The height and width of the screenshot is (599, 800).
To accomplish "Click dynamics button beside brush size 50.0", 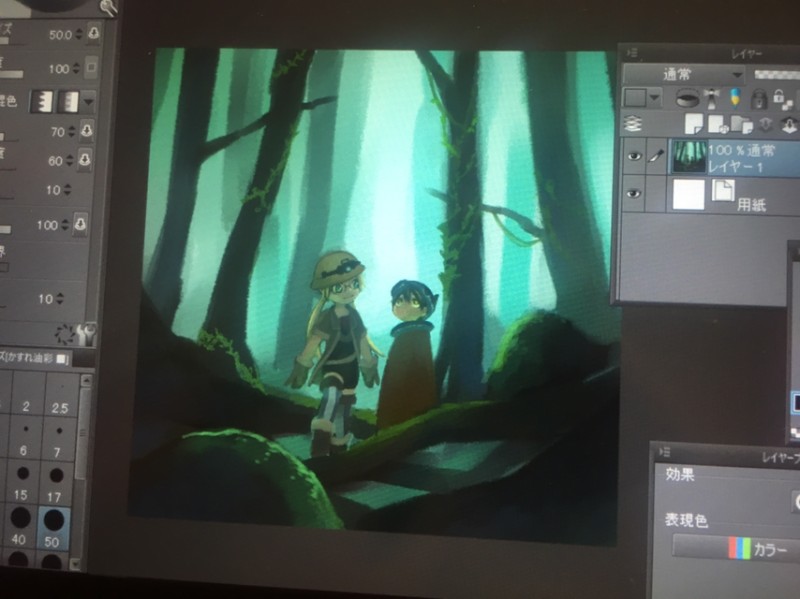I will 93,34.
